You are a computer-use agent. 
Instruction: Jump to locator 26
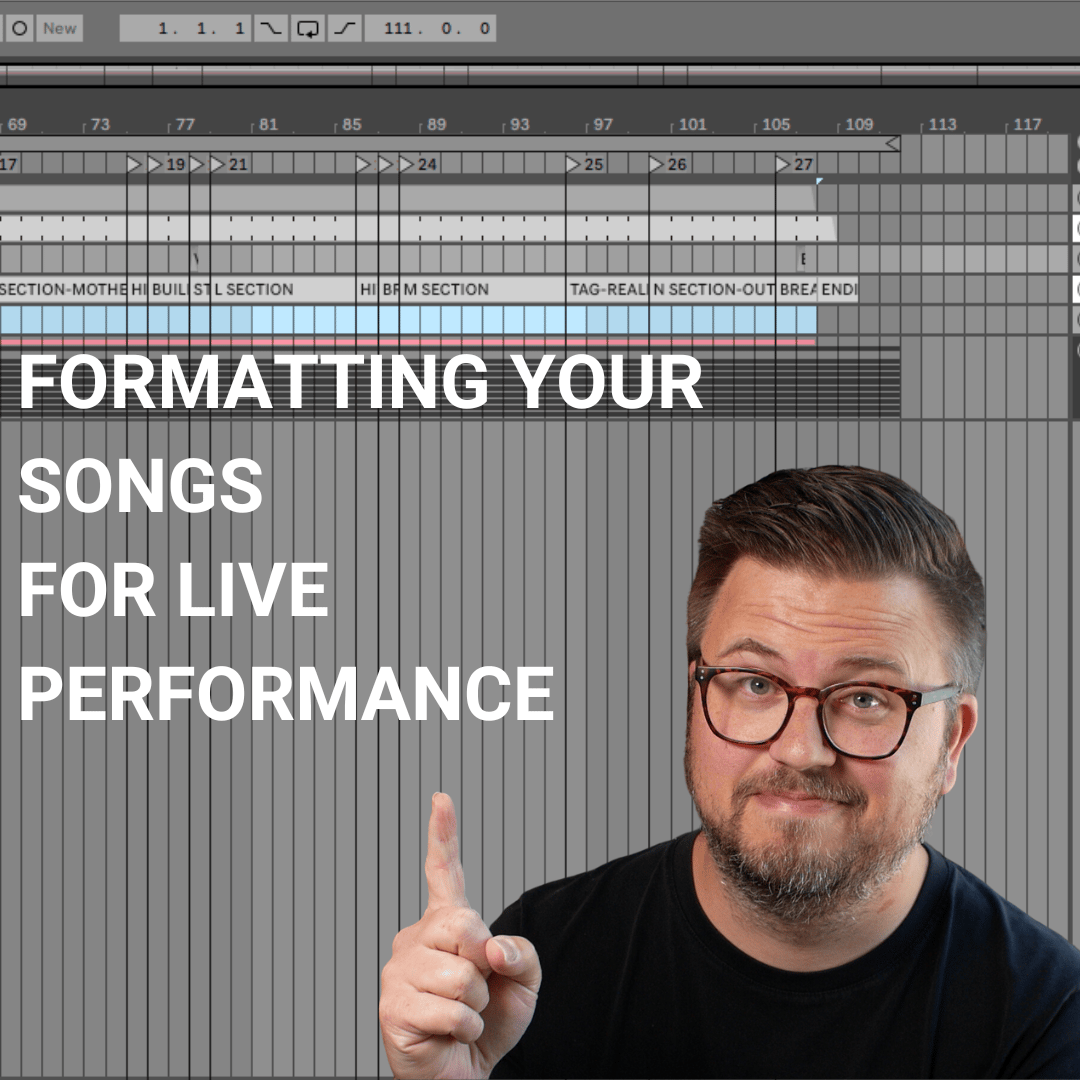point(656,164)
